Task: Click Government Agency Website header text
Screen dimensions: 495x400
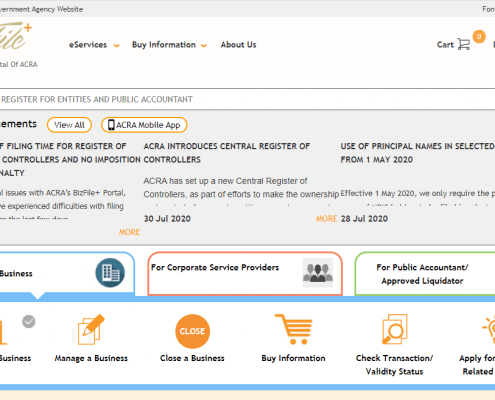Action: [x=41, y=9]
